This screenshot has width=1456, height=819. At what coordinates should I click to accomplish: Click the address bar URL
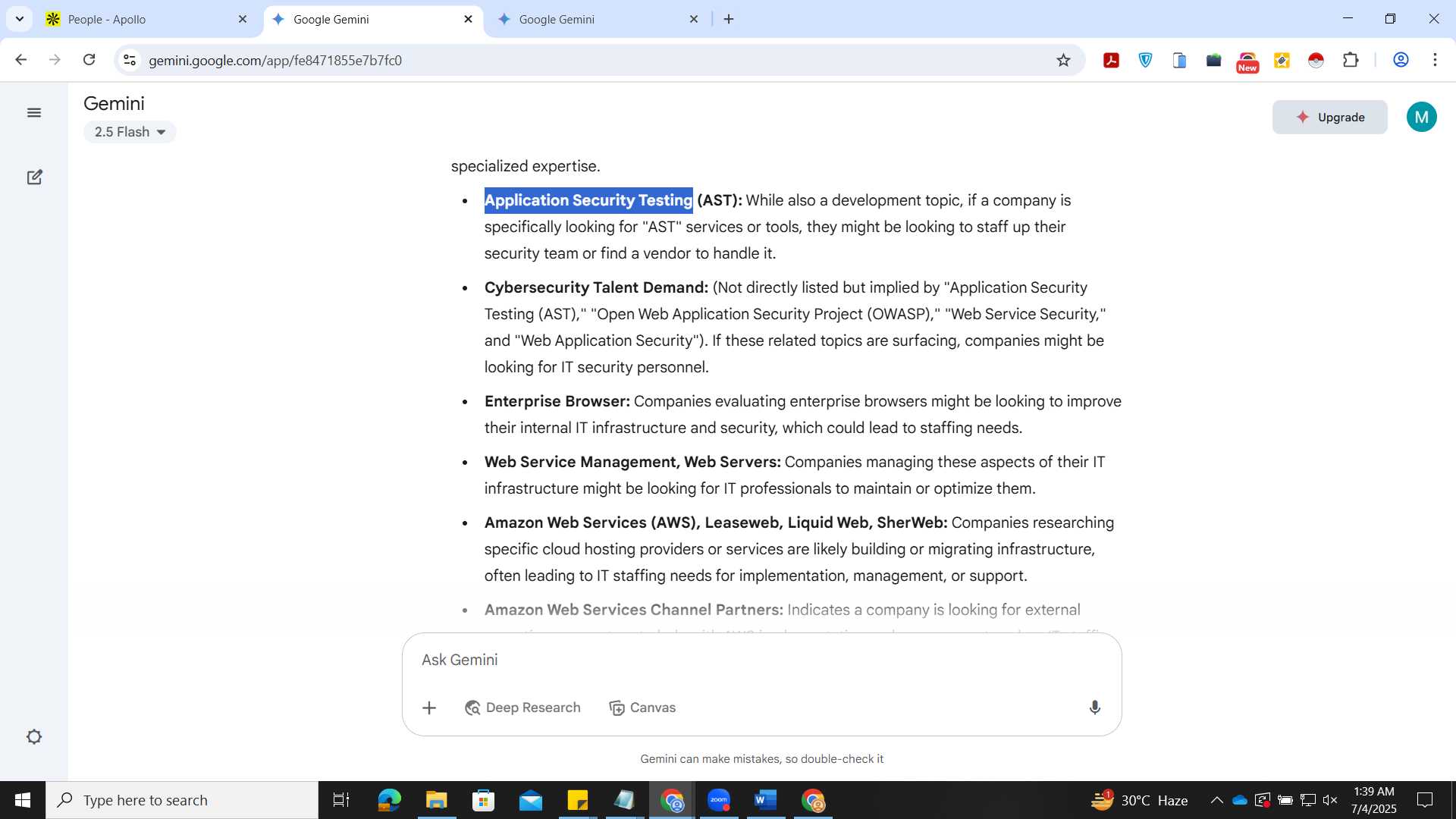point(275,61)
